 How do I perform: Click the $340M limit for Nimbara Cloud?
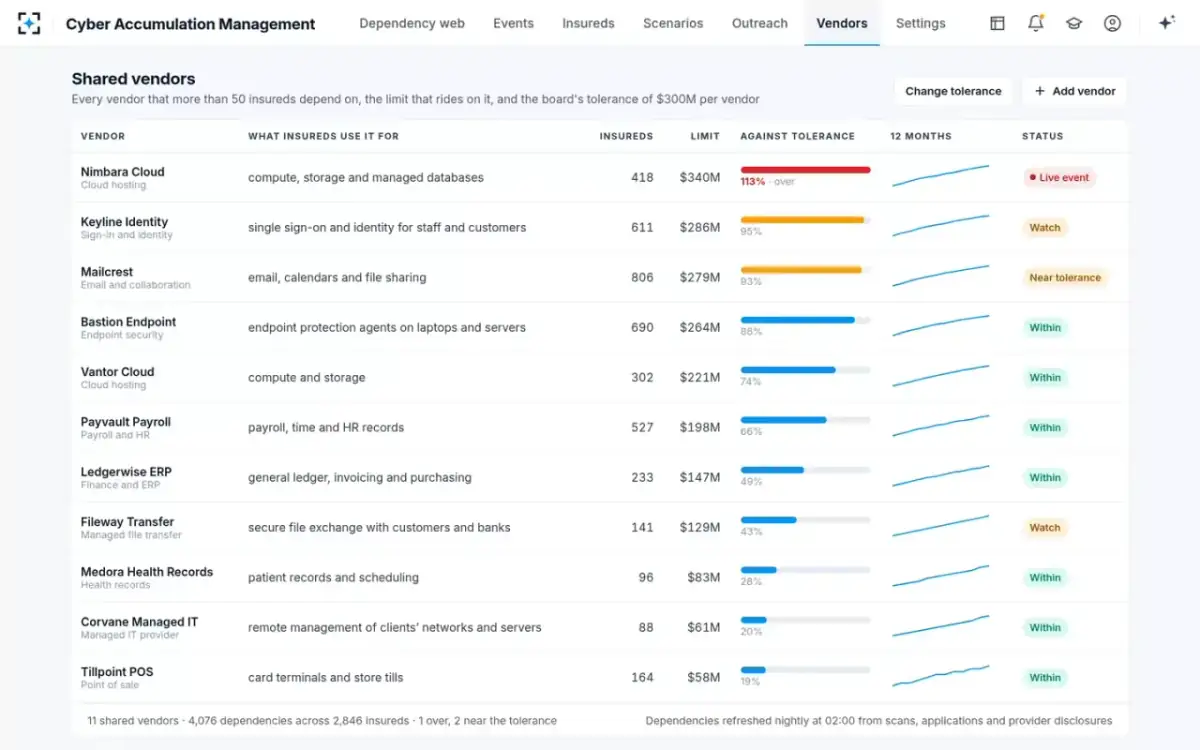point(700,177)
